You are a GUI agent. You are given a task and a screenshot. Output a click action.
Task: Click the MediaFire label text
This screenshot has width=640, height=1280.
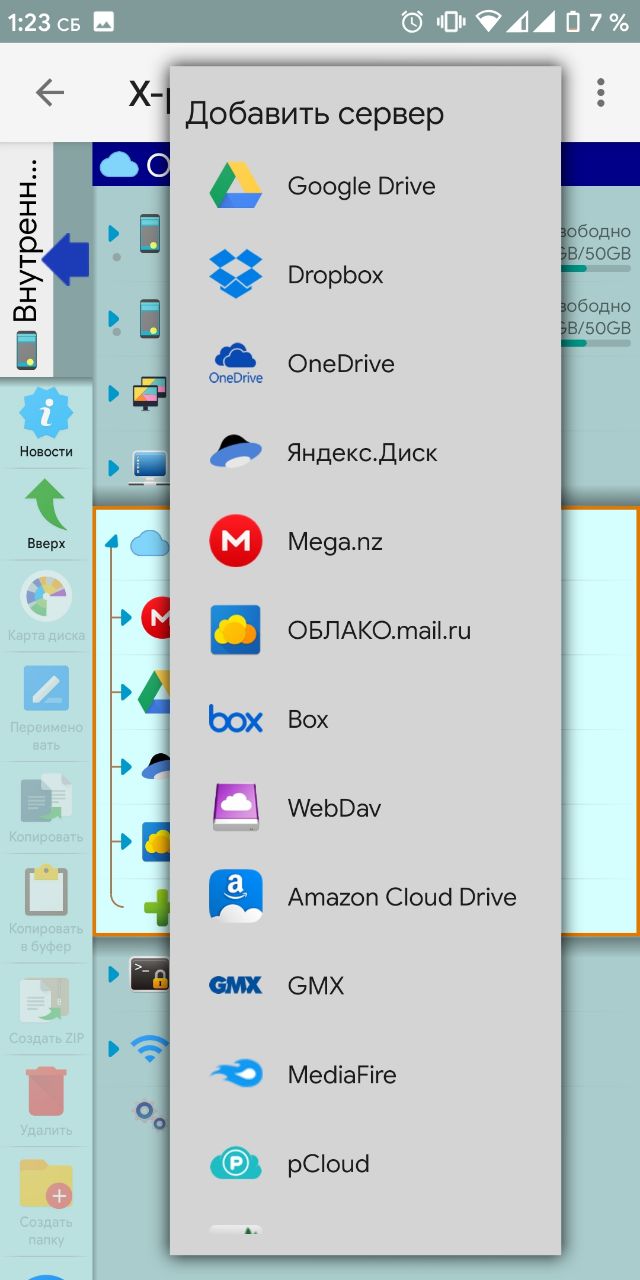pyautogui.click(x=342, y=1075)
